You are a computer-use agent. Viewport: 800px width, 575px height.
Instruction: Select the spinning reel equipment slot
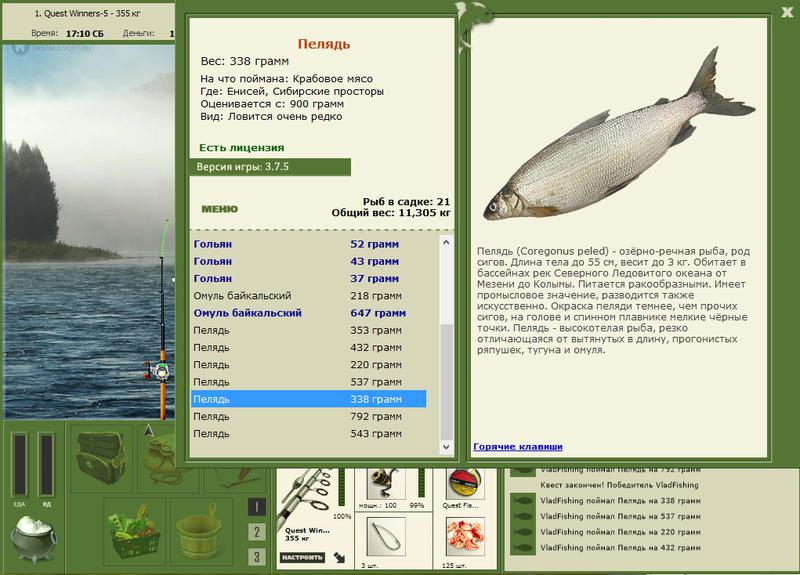coord(385,483)
